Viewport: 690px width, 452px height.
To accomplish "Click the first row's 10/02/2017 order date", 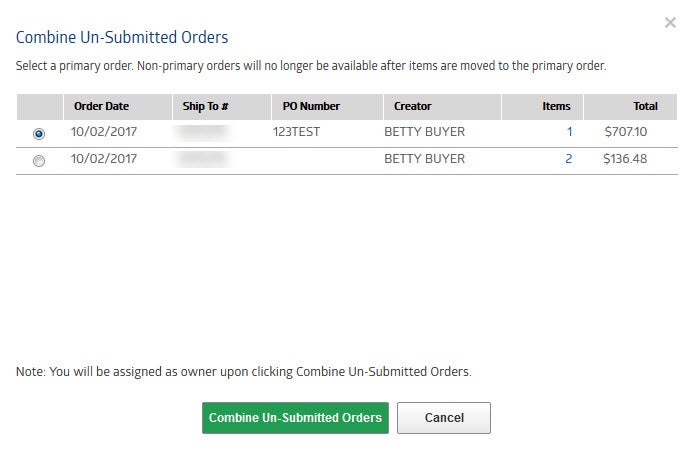I will [102, 132].
